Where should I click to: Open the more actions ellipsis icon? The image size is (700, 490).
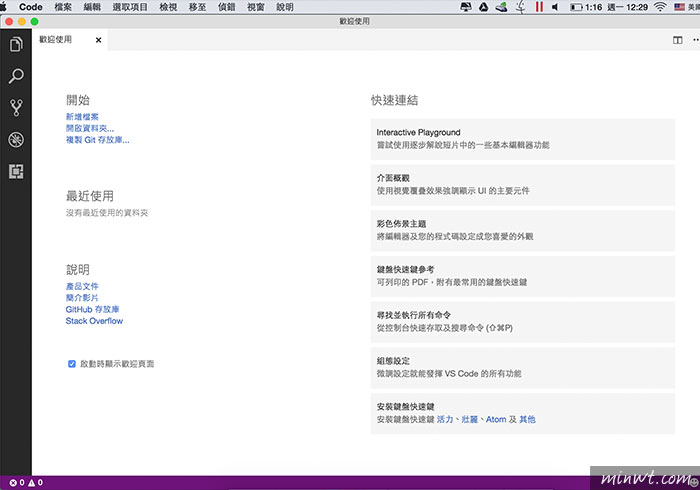(x=696, y=40)
